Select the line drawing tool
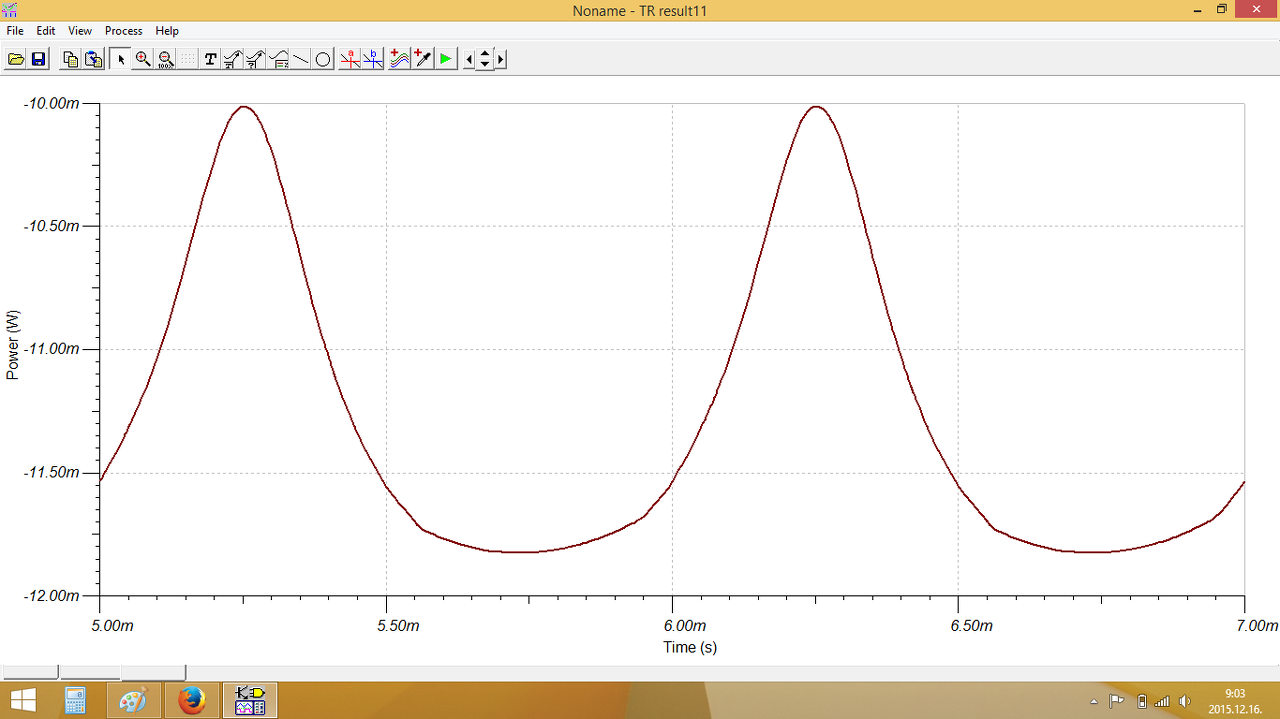The height and width of the screenshot is (719, 1280). click(x=300, y=59)
